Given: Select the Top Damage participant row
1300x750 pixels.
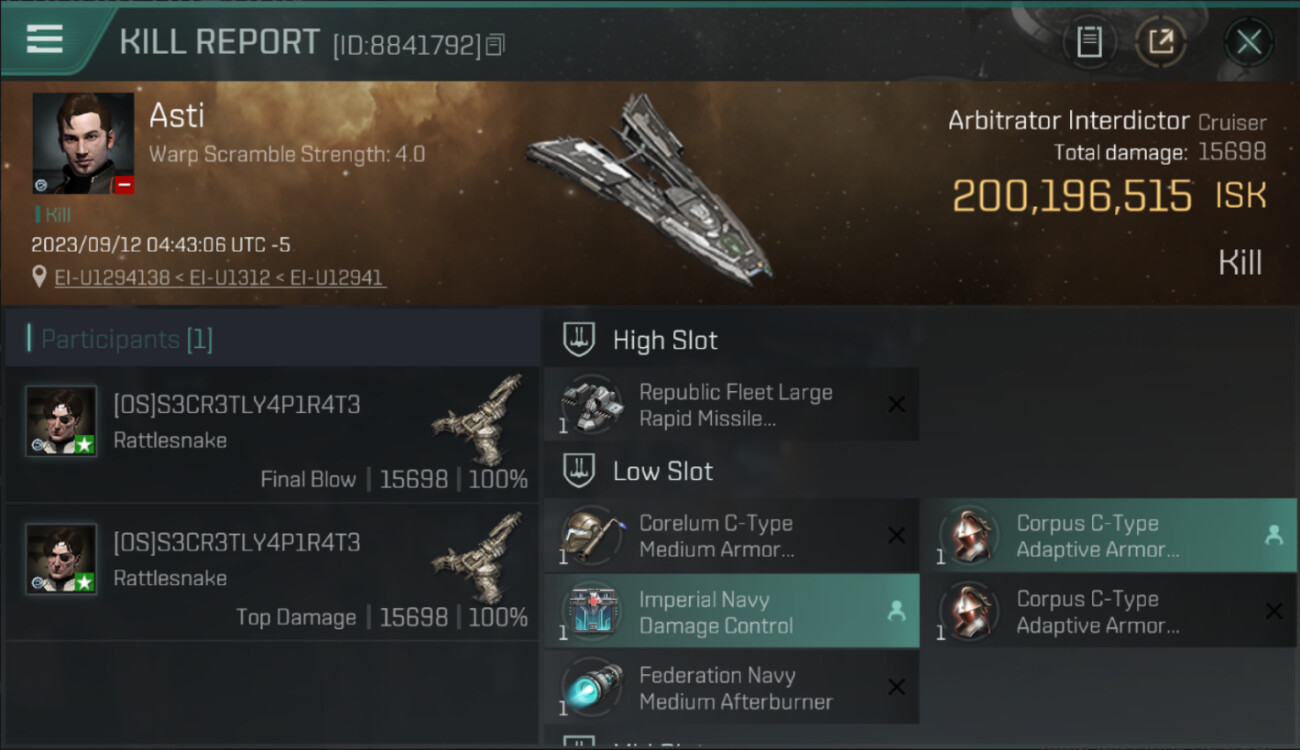Looking at the screenshot, I should 272,573.
